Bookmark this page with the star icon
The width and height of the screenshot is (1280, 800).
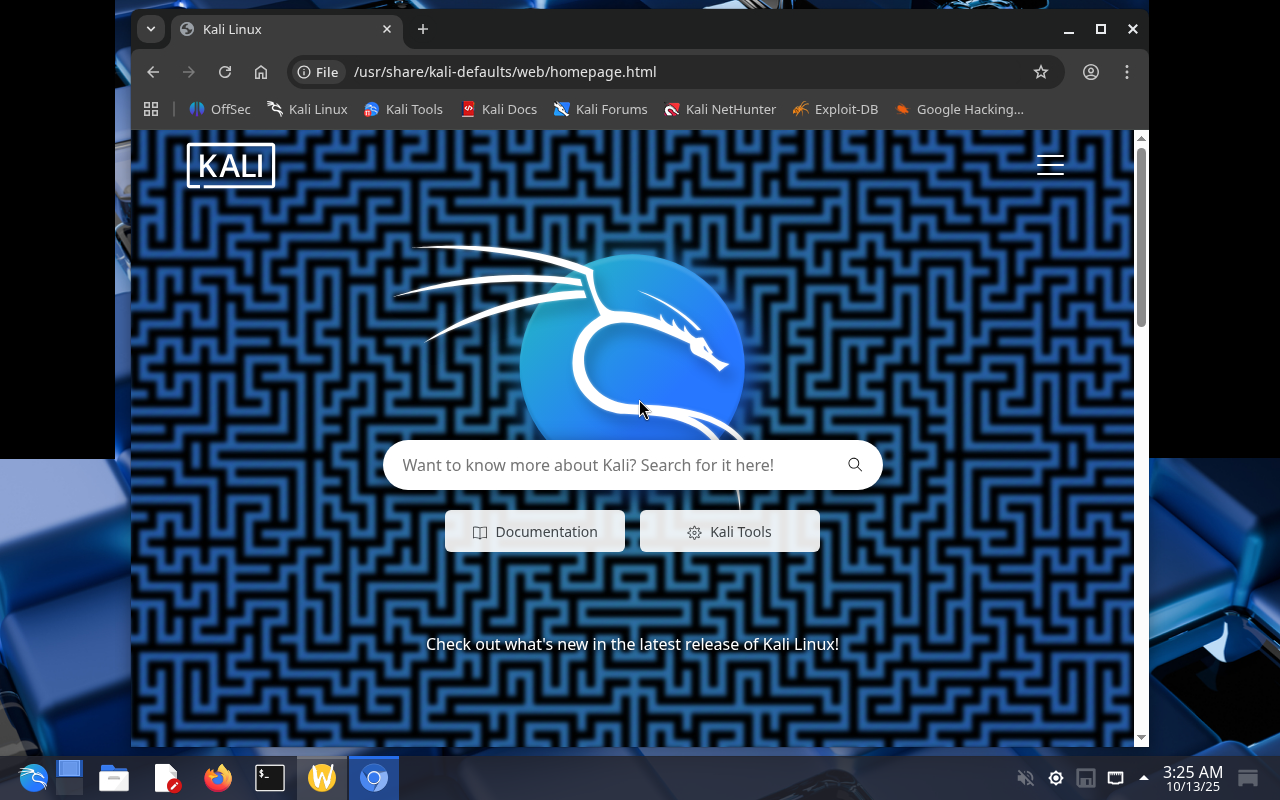click(x=1041, y=72)
